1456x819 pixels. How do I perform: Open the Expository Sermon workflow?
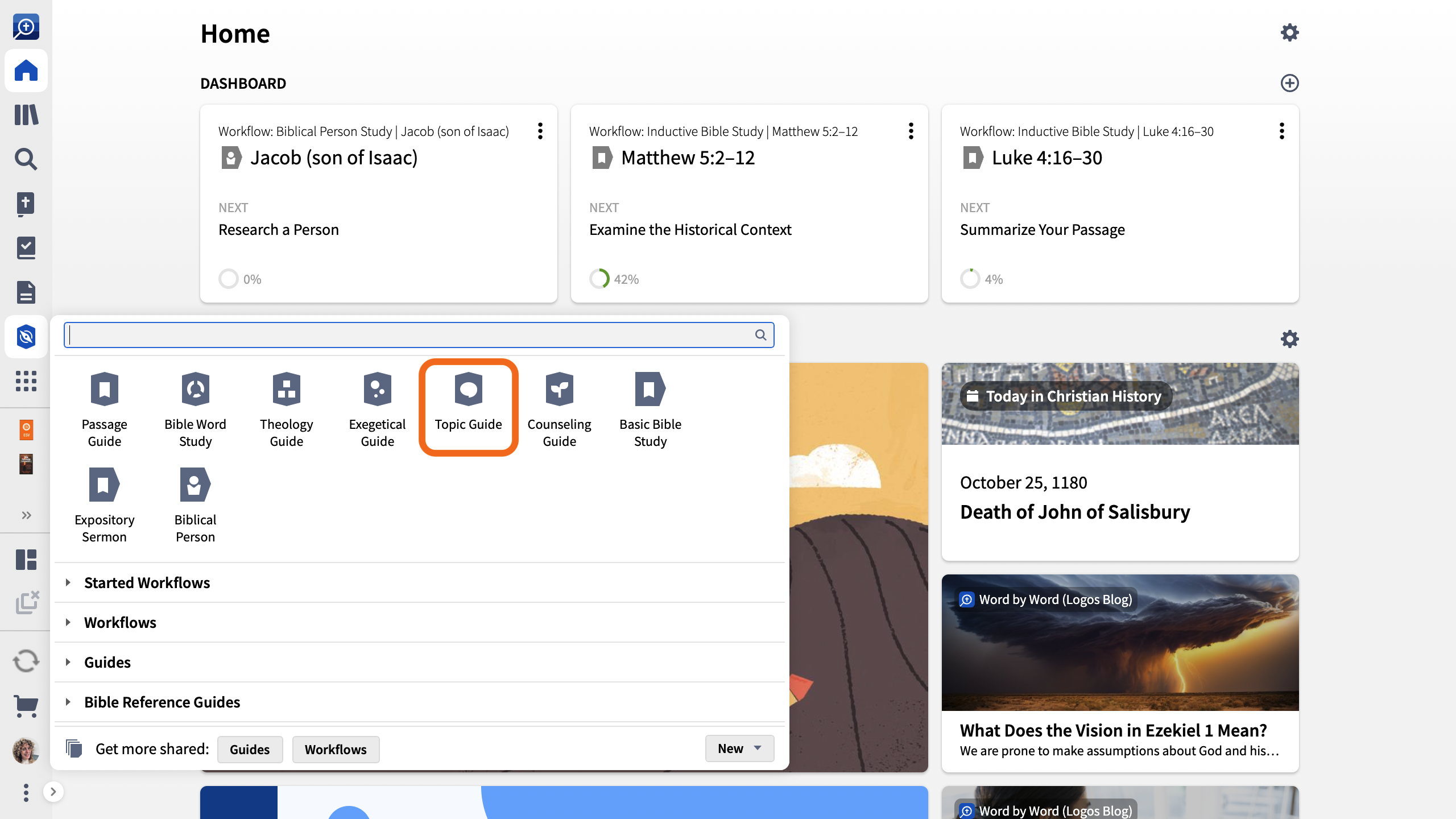click(x=105, y=505)
